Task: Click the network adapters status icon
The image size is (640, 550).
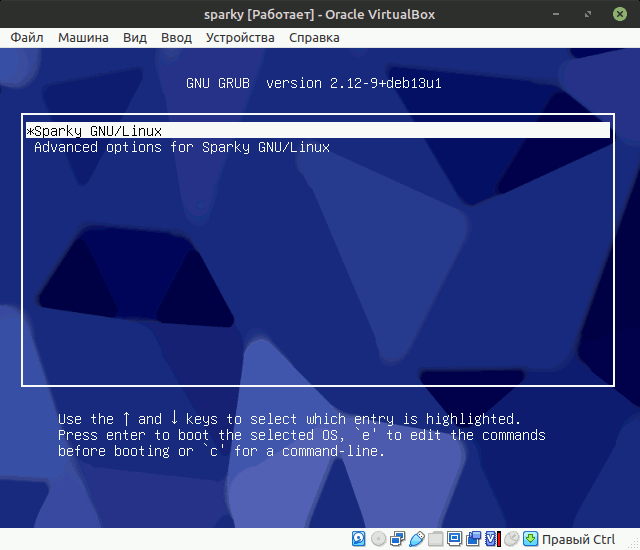Action: [398, 539]
